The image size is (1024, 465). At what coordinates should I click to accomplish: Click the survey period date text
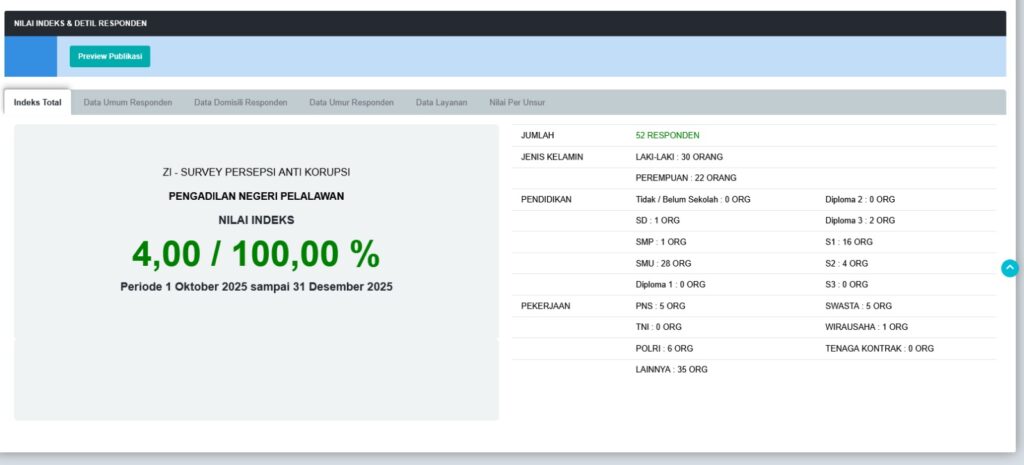coord(256,287)
